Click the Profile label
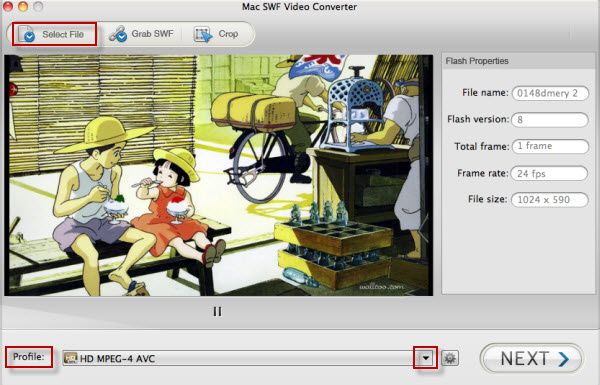This screenshot has width=600, height=385. pos(29,357)
